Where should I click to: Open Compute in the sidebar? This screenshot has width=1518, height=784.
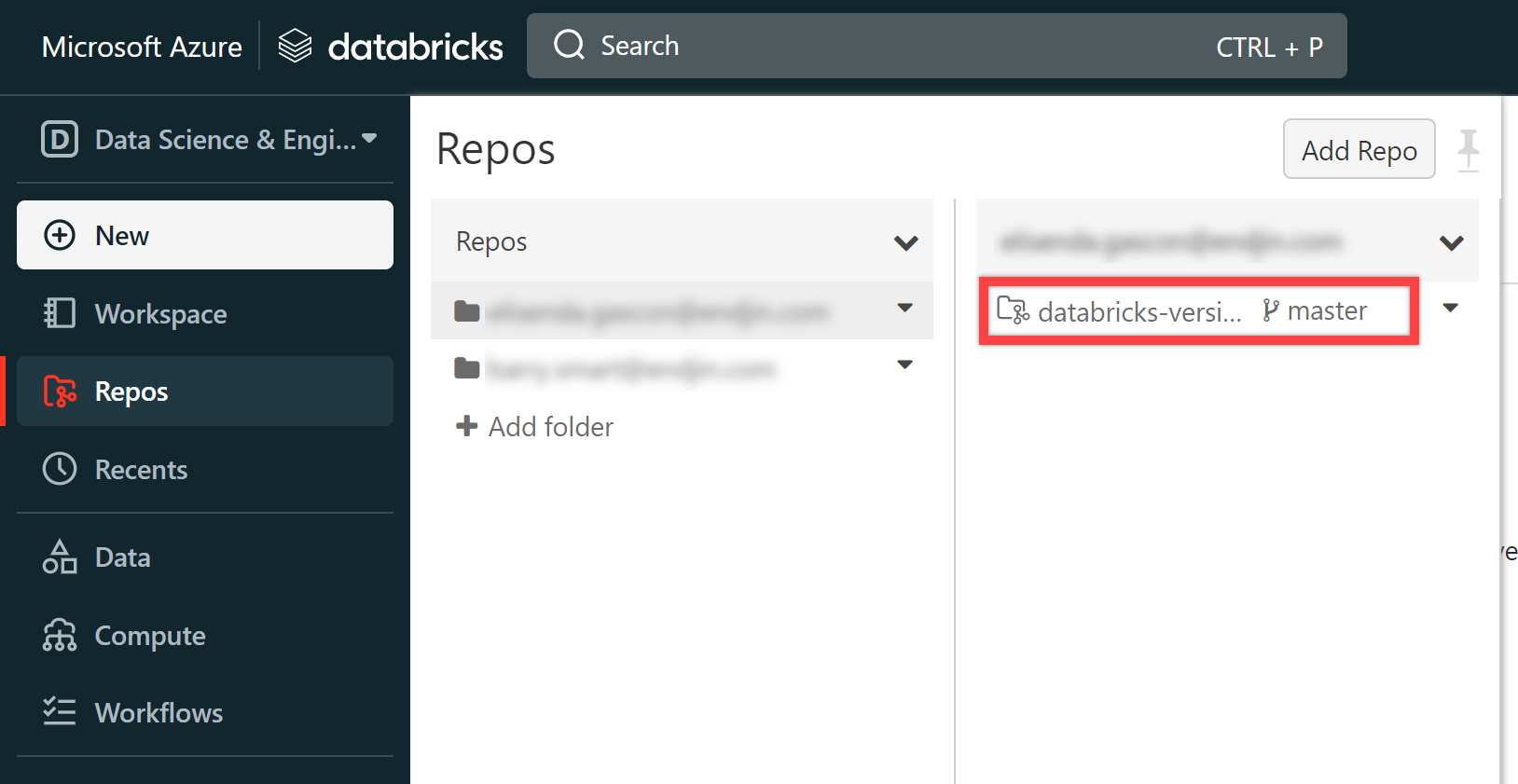pyautogui.click(x=205, y=635)
